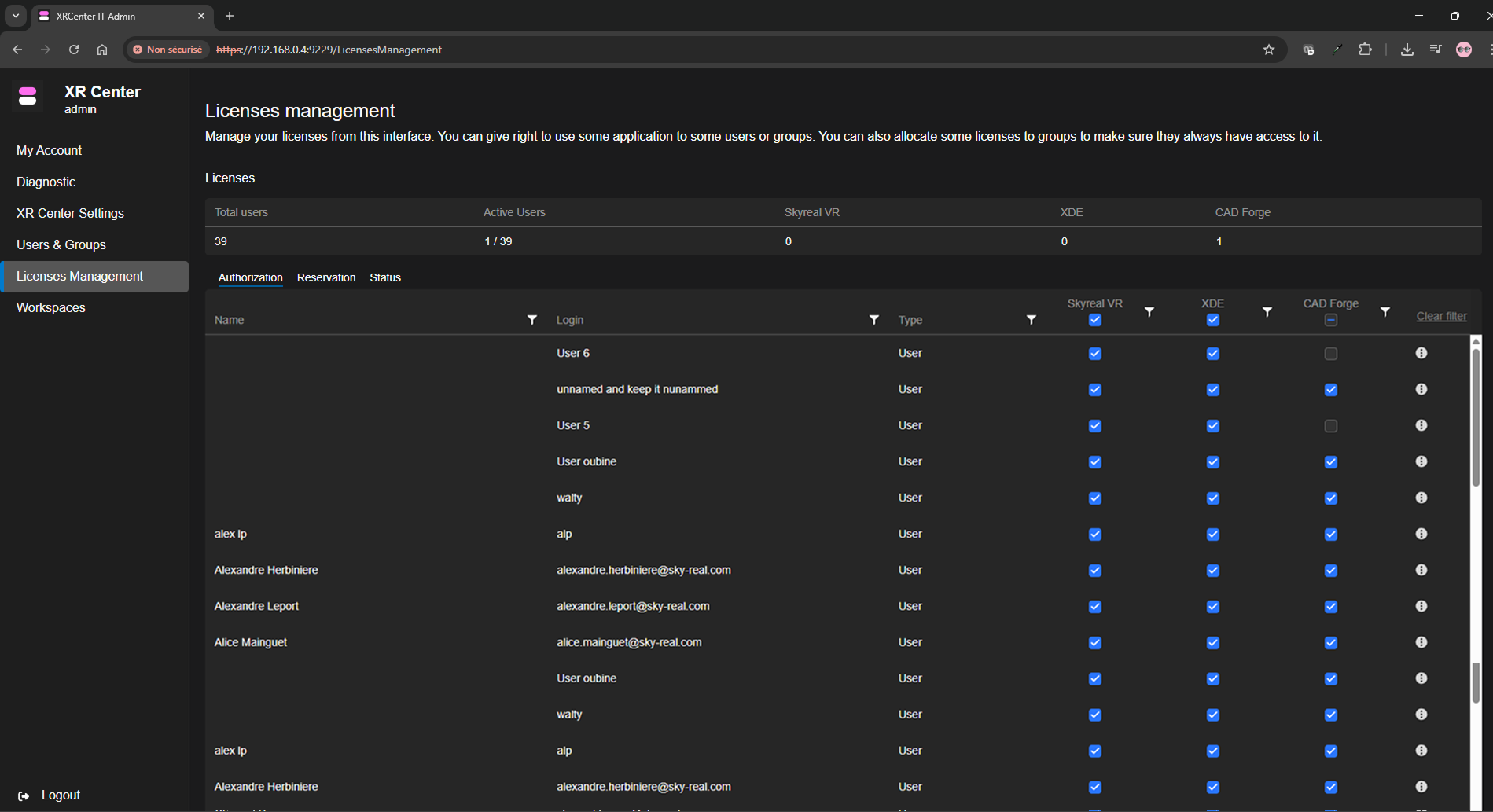Click info icon for Alice Mainguet row
Image resolution: width=1493 pixels, height=812 pixels.
click(x=1421, y=643)
